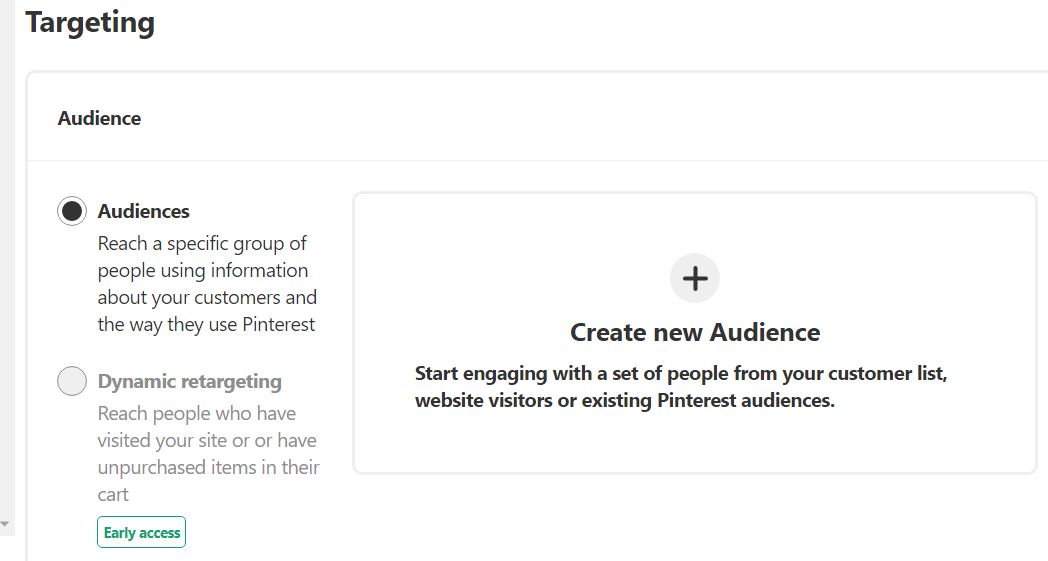Click the "Create new Audience" title
This screenshot has width=1048, height=561.
pyautogui.click(x=695, y=333)
